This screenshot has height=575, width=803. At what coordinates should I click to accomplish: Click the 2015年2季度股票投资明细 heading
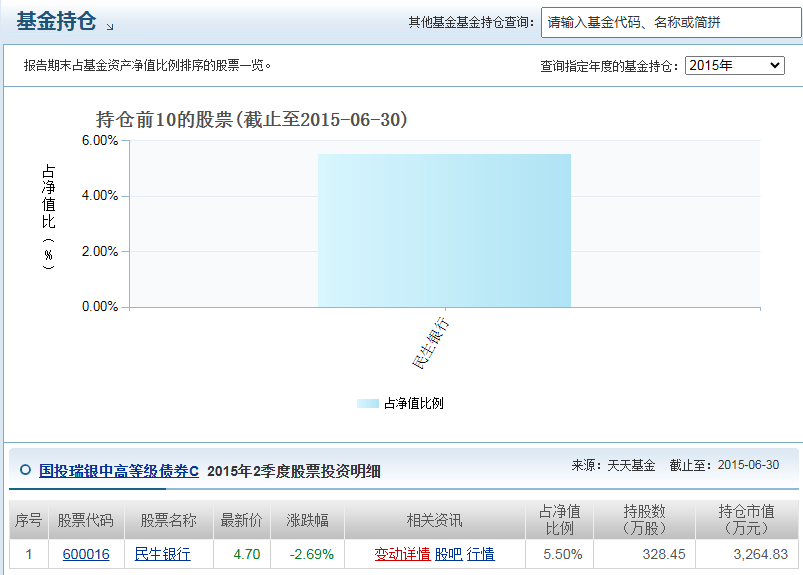pos(293,471)
